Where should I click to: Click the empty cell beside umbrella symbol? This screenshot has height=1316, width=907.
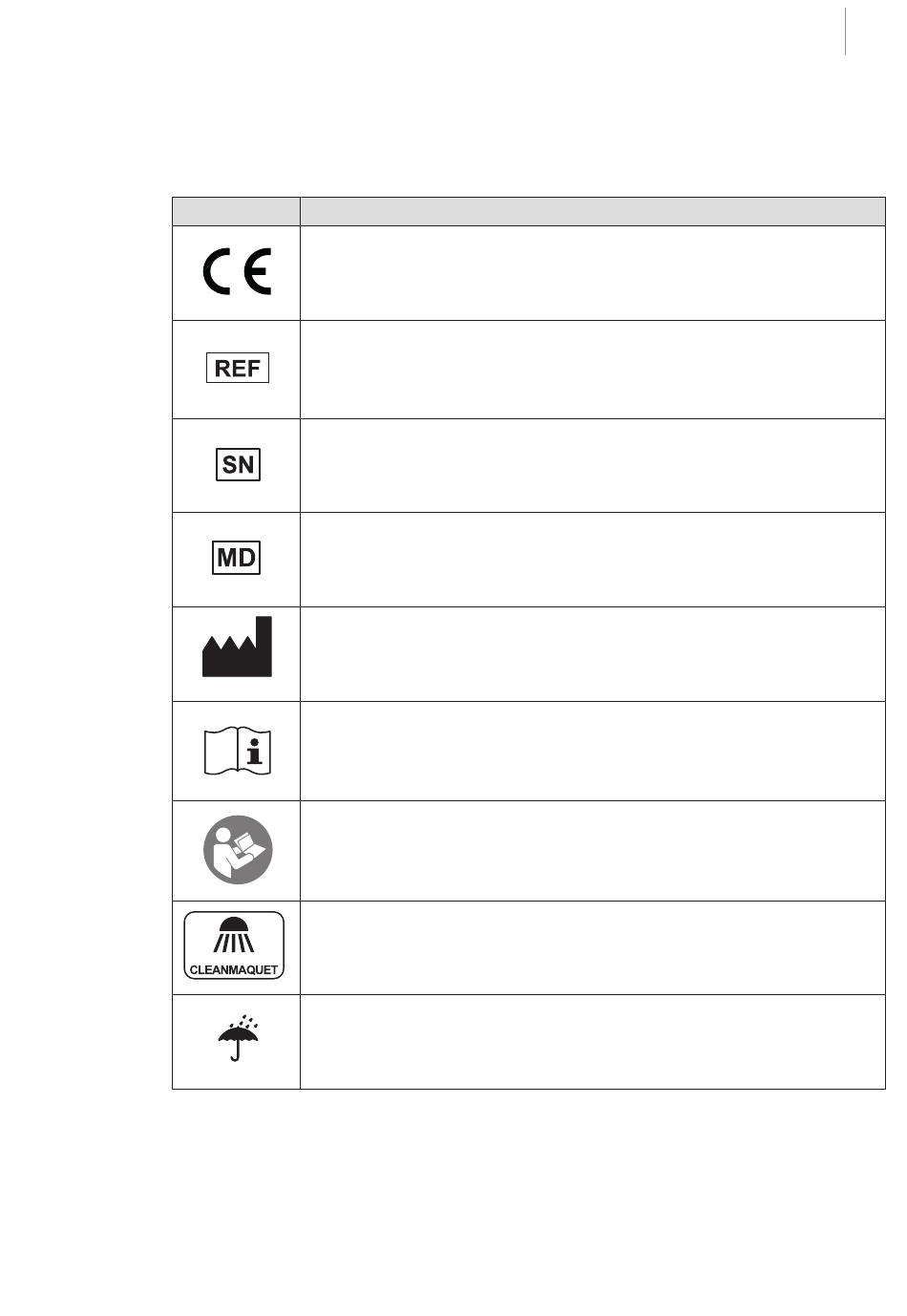592,1042
